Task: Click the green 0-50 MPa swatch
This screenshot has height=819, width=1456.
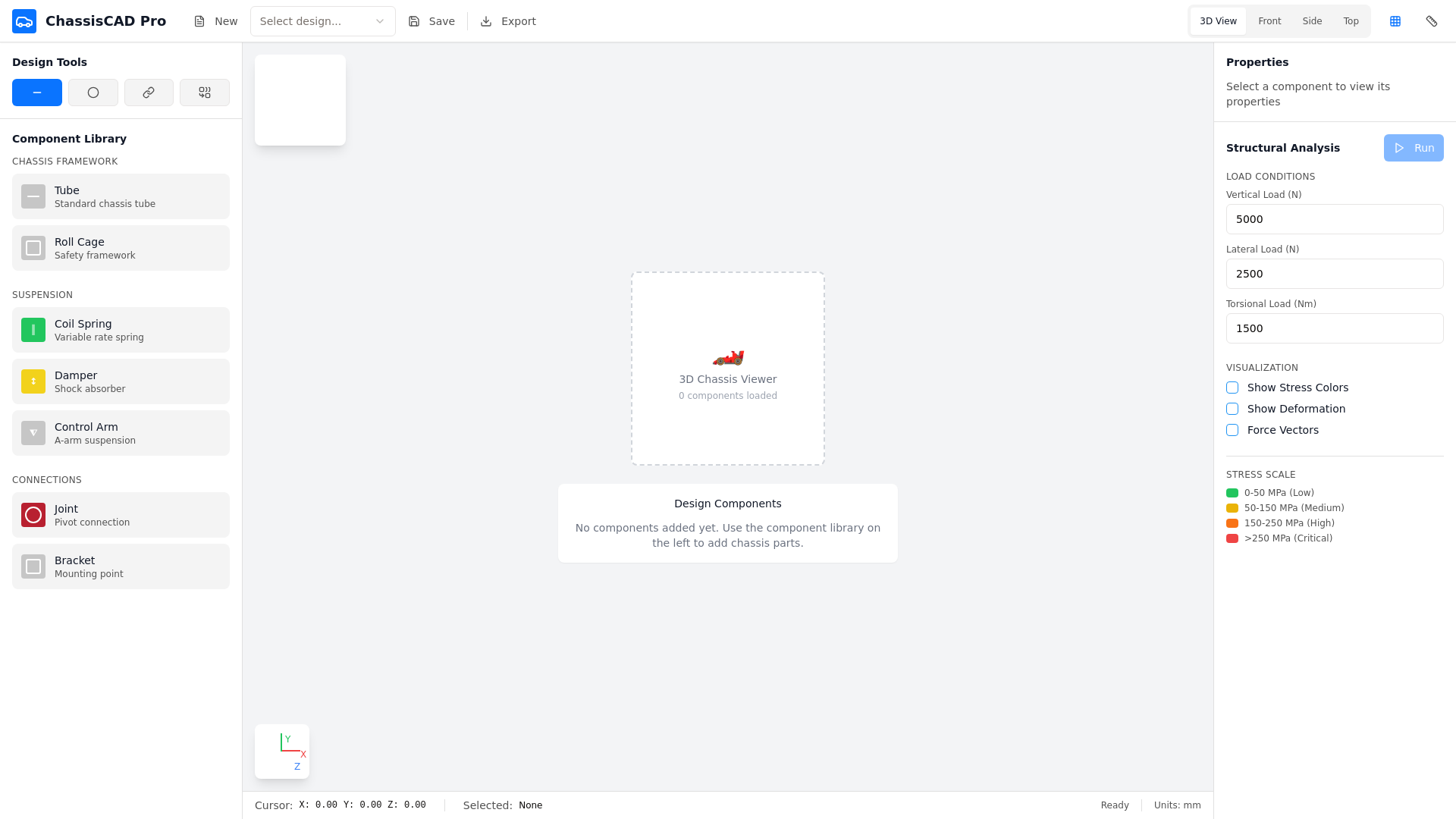Action: (x=1232, y=493)
